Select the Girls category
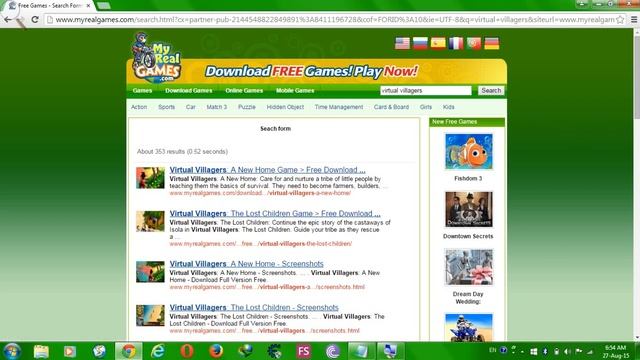The height and width of the screenshot is (360, 640). click(x=425, y=107)
